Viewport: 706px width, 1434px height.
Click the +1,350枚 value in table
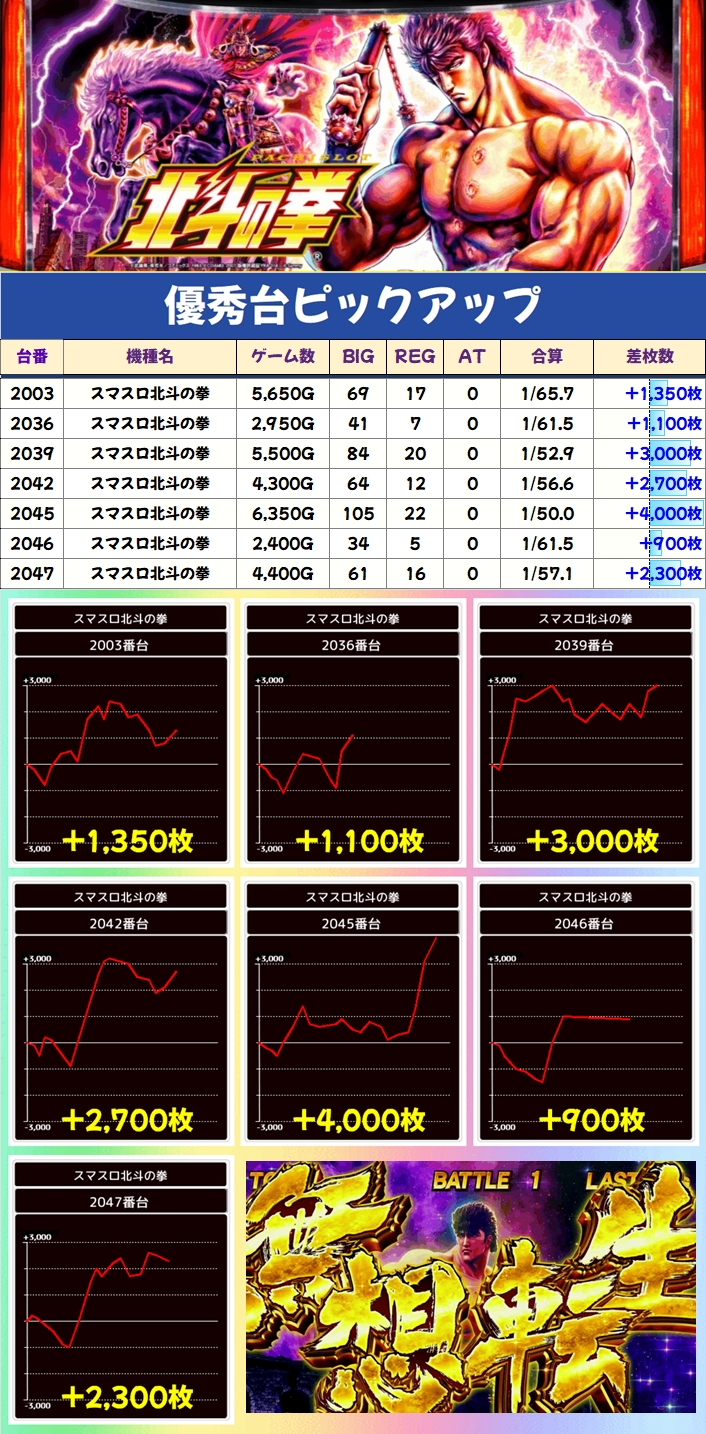point(663,394)
